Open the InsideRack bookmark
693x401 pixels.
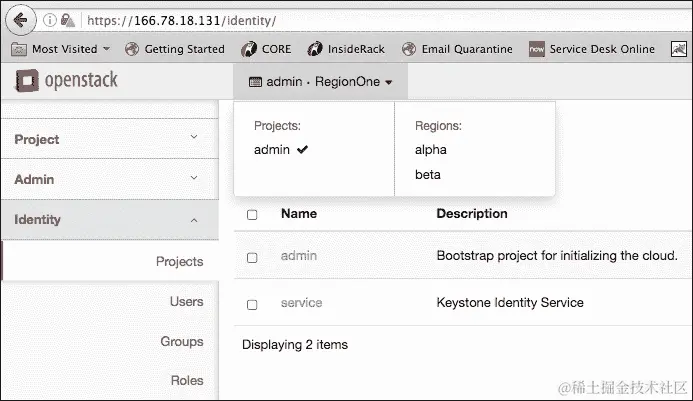click(x=346, y=48)
